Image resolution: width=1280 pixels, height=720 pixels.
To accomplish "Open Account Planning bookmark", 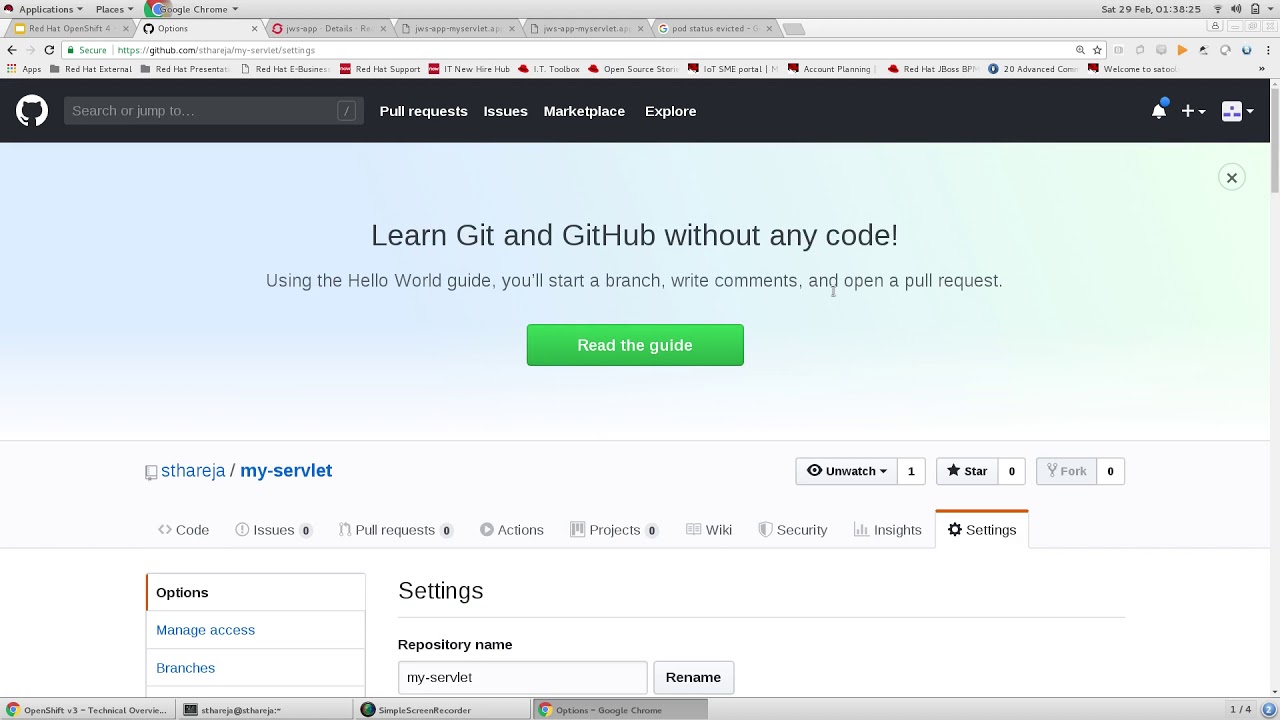I will point(830,69).
